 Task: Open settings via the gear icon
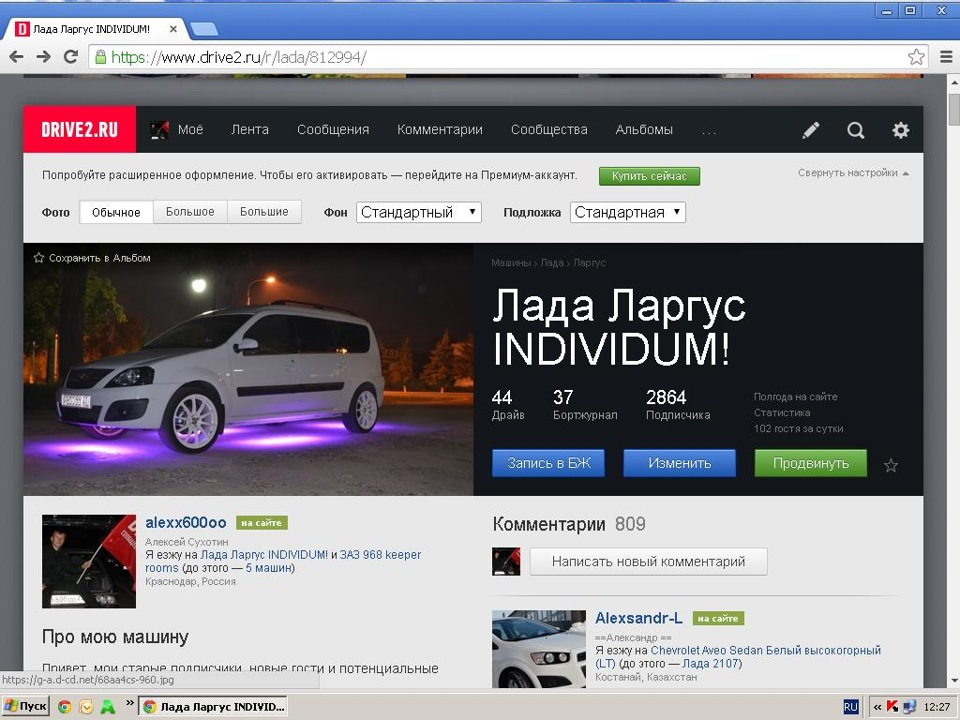coord(900,130)
